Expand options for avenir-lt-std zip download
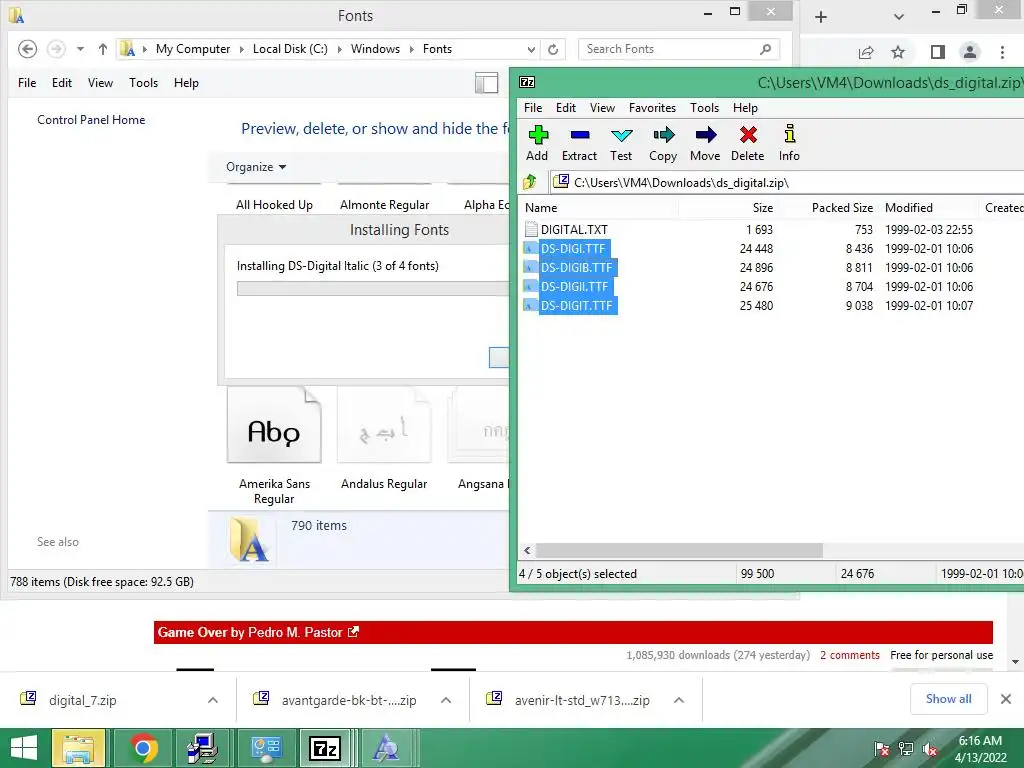1024x768 pixels. tap(679, 700)
